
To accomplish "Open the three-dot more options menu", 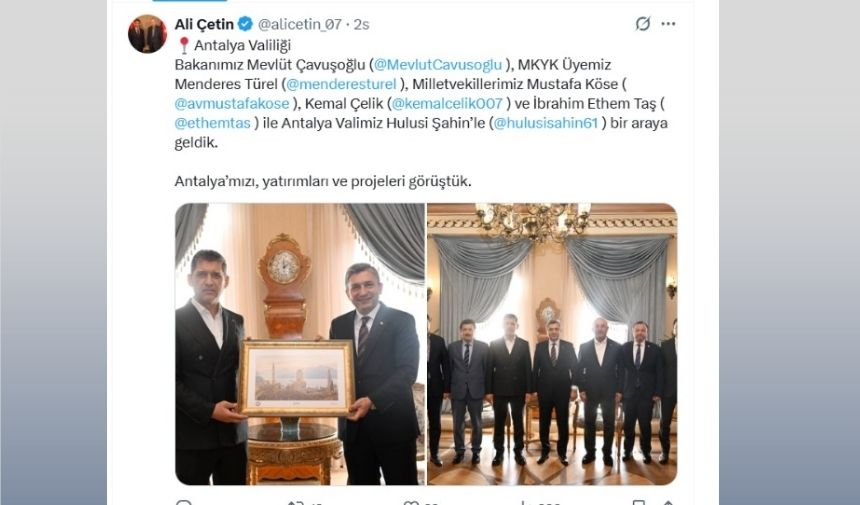I will [668, 24].
